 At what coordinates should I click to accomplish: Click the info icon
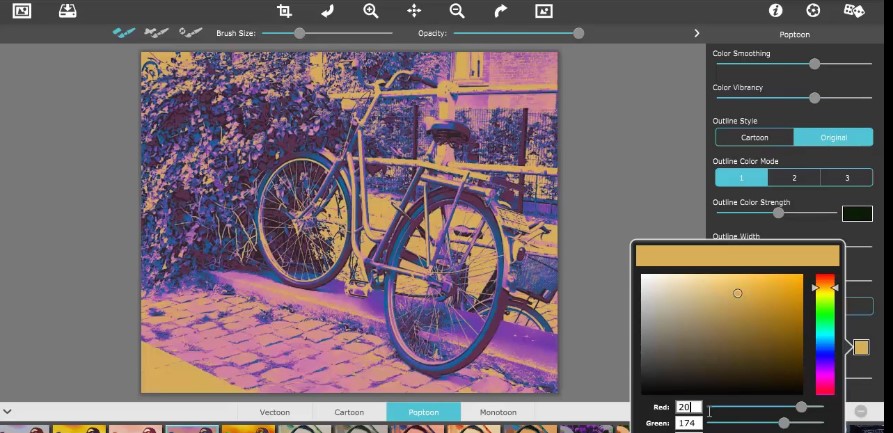[775, 11]
